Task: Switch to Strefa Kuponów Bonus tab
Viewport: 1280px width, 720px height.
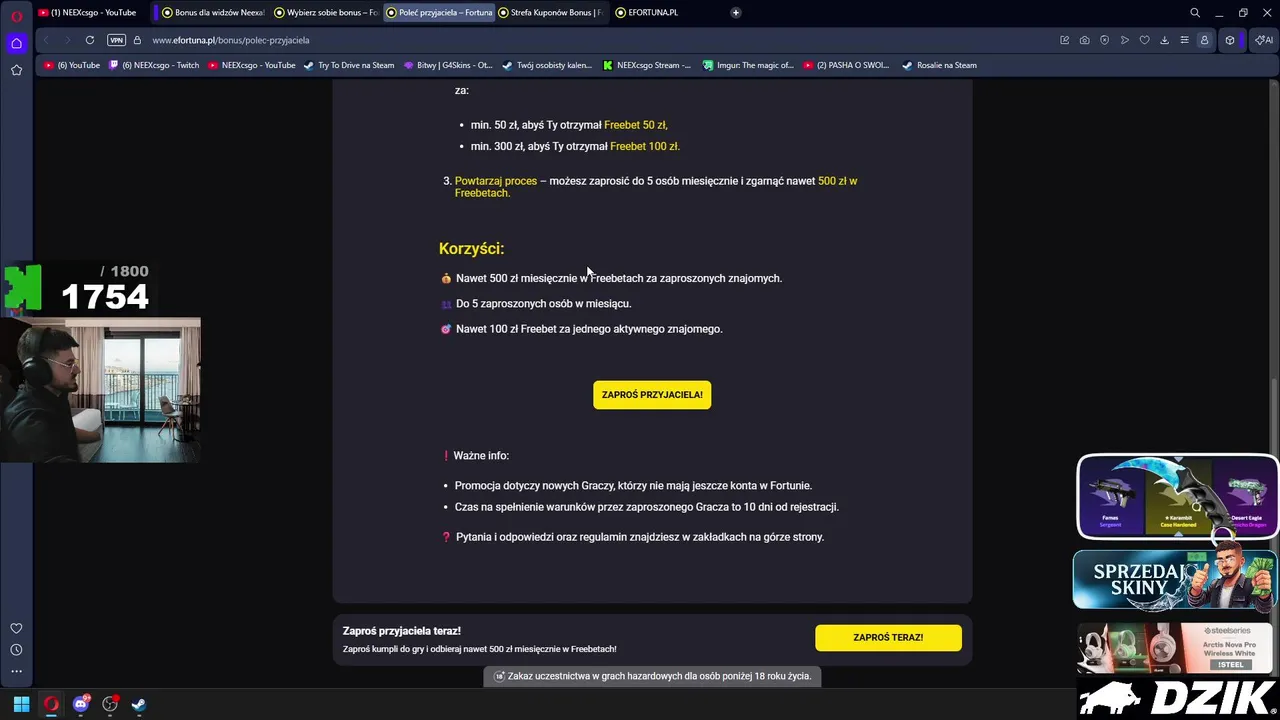Action: pos(551,13)
